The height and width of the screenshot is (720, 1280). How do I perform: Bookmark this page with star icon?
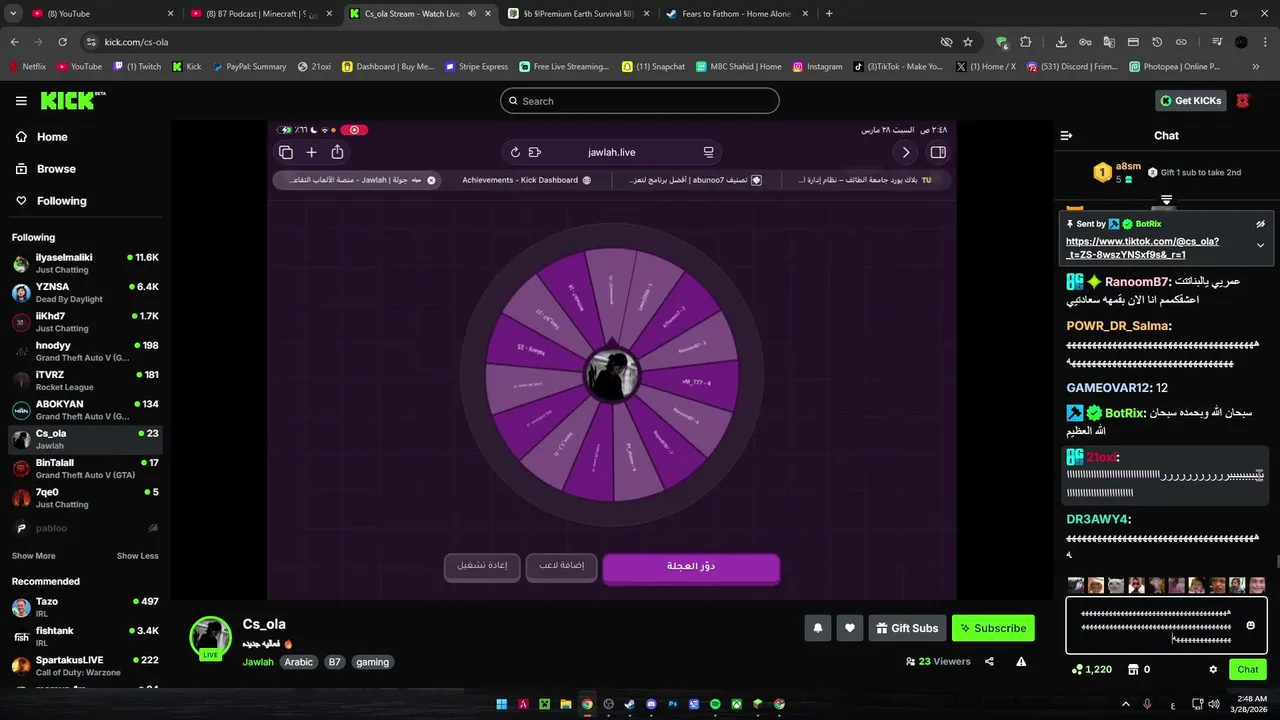pos(968,42)
